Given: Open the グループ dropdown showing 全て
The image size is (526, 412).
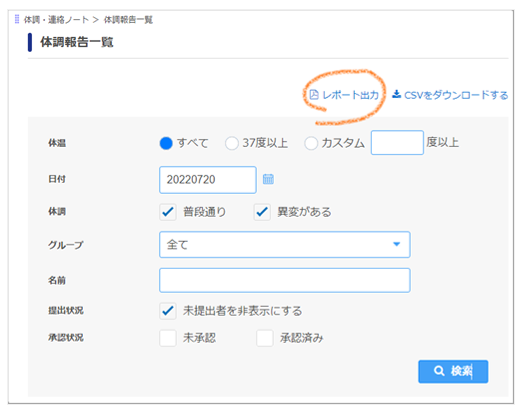Looking at the screenshot, I should click(284, 245).
